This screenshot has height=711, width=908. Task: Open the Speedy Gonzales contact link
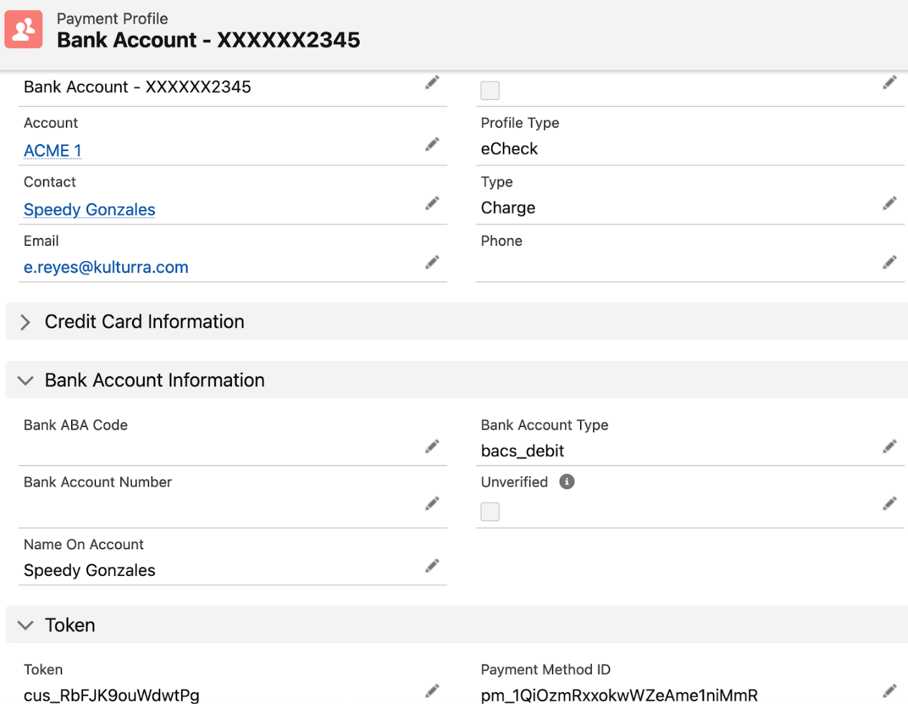pyautogui.click(x=89, y=210)
